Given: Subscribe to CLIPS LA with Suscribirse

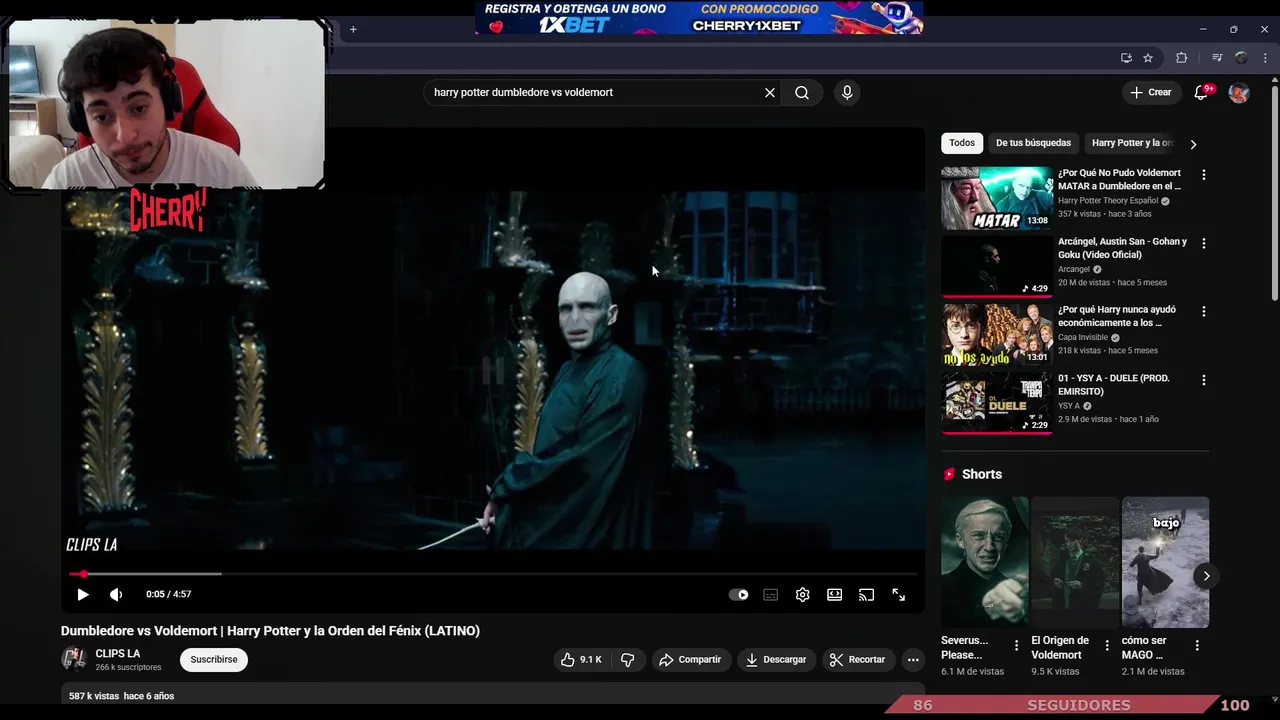Looking at the screenshot, I should point(214,660).
